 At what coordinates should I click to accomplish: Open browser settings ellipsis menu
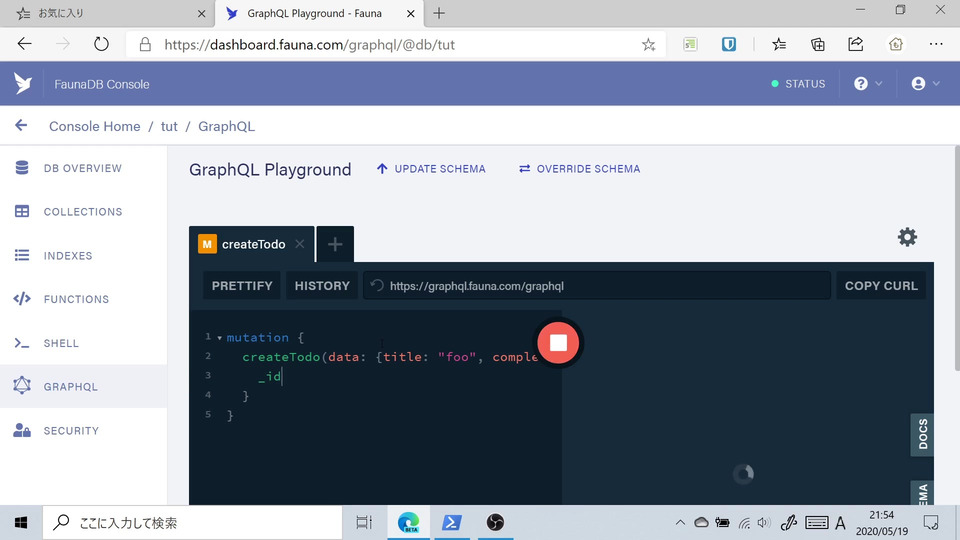pos(936,44)
